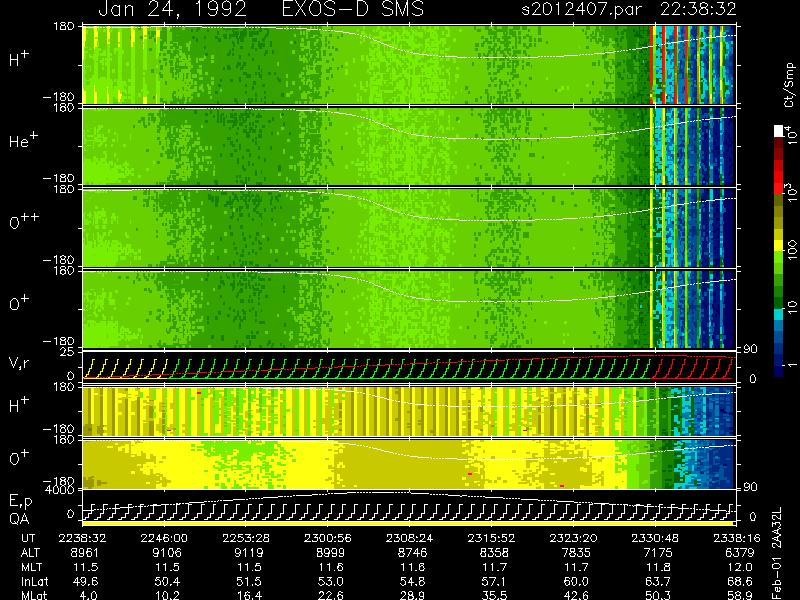
Task: Click the header time '22:38:32'
Action: tap(698, 9)
